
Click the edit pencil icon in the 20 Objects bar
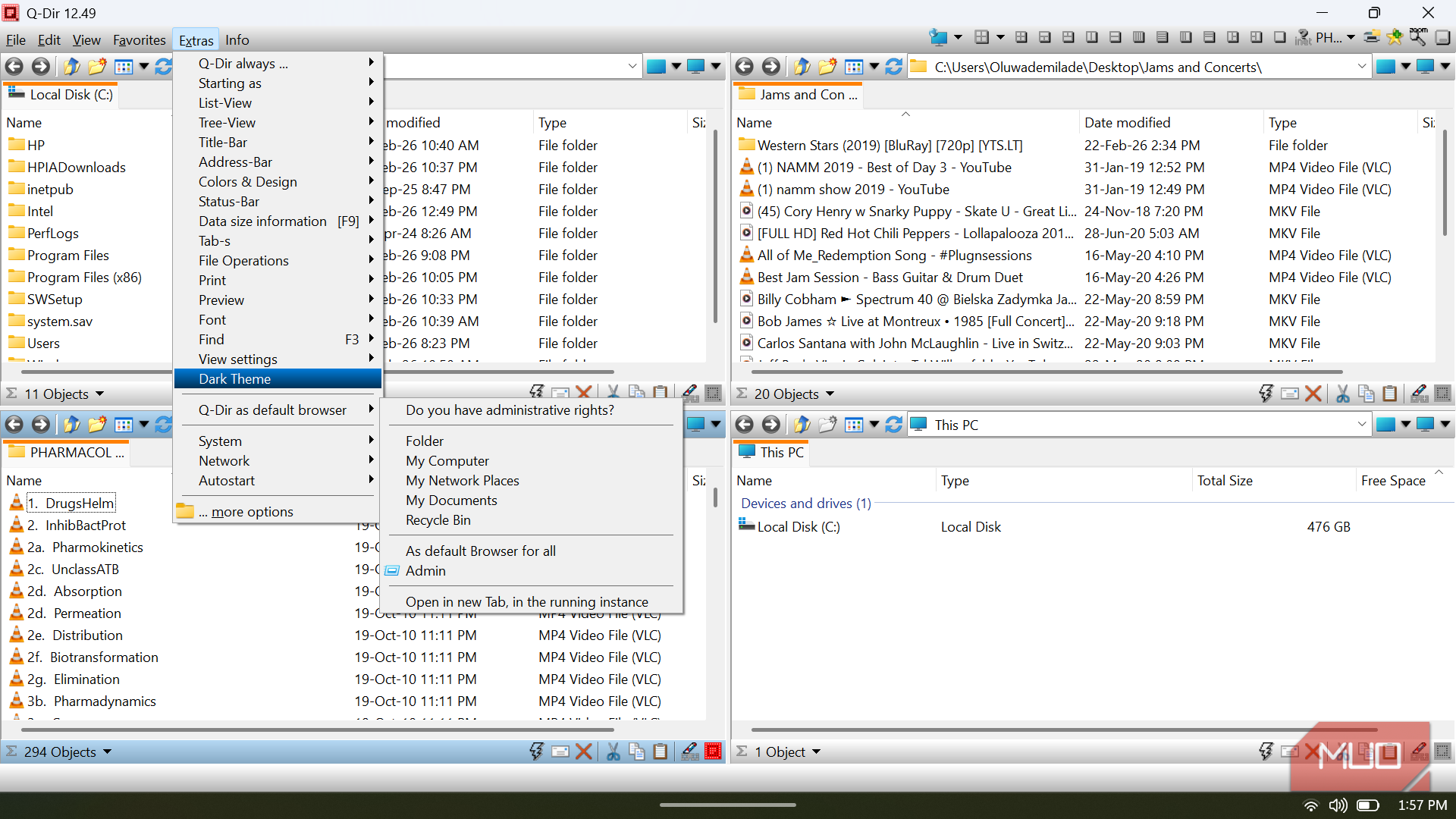click(1419, 394)
